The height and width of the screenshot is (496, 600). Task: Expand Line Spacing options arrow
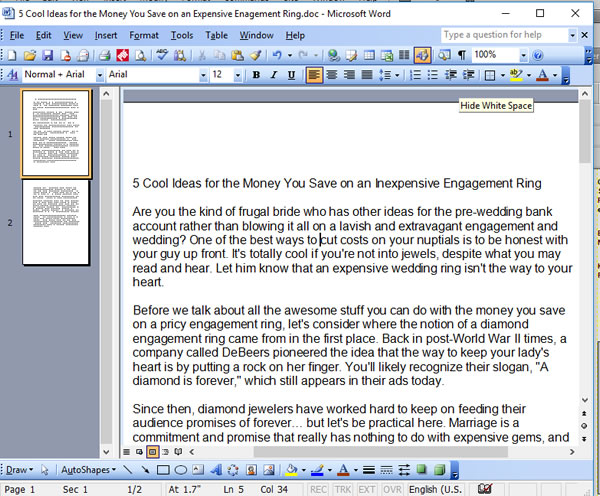pos(397,75)
